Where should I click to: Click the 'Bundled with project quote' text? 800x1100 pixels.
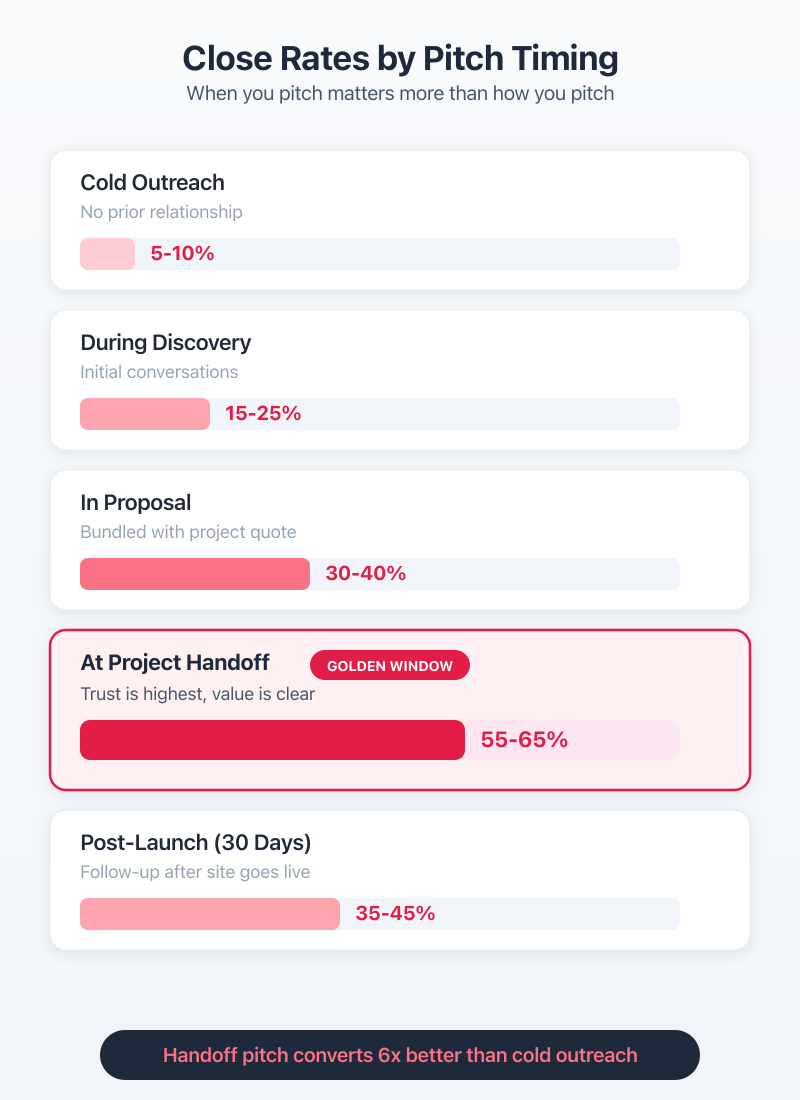(188, 532)
